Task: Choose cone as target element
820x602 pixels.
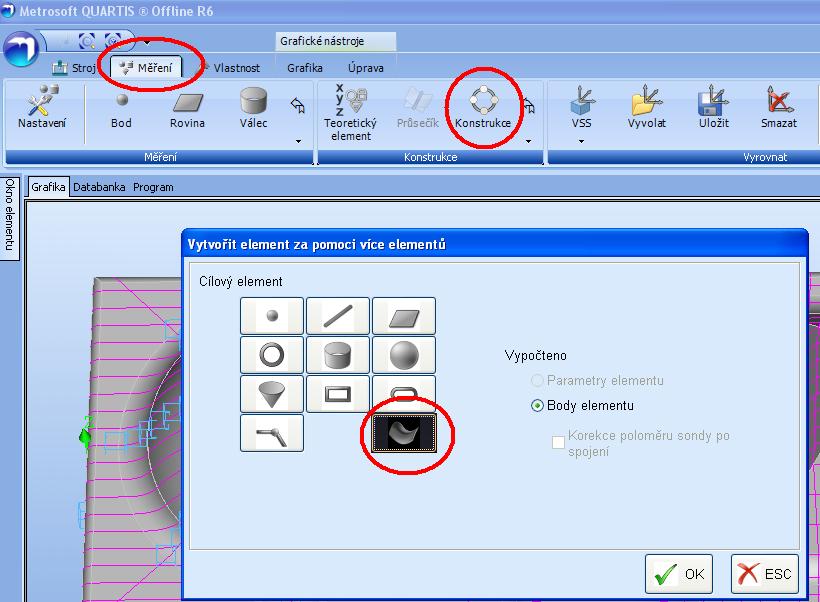Action: click(x=272, y=393)
